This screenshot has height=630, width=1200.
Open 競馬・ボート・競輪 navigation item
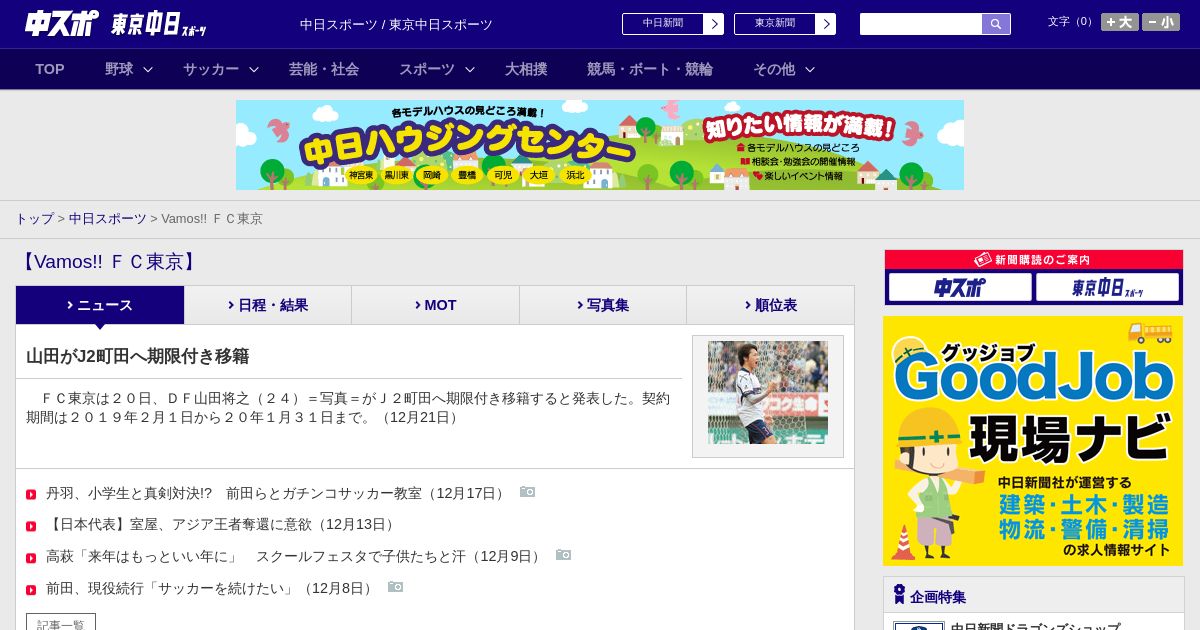pos(650,69)
